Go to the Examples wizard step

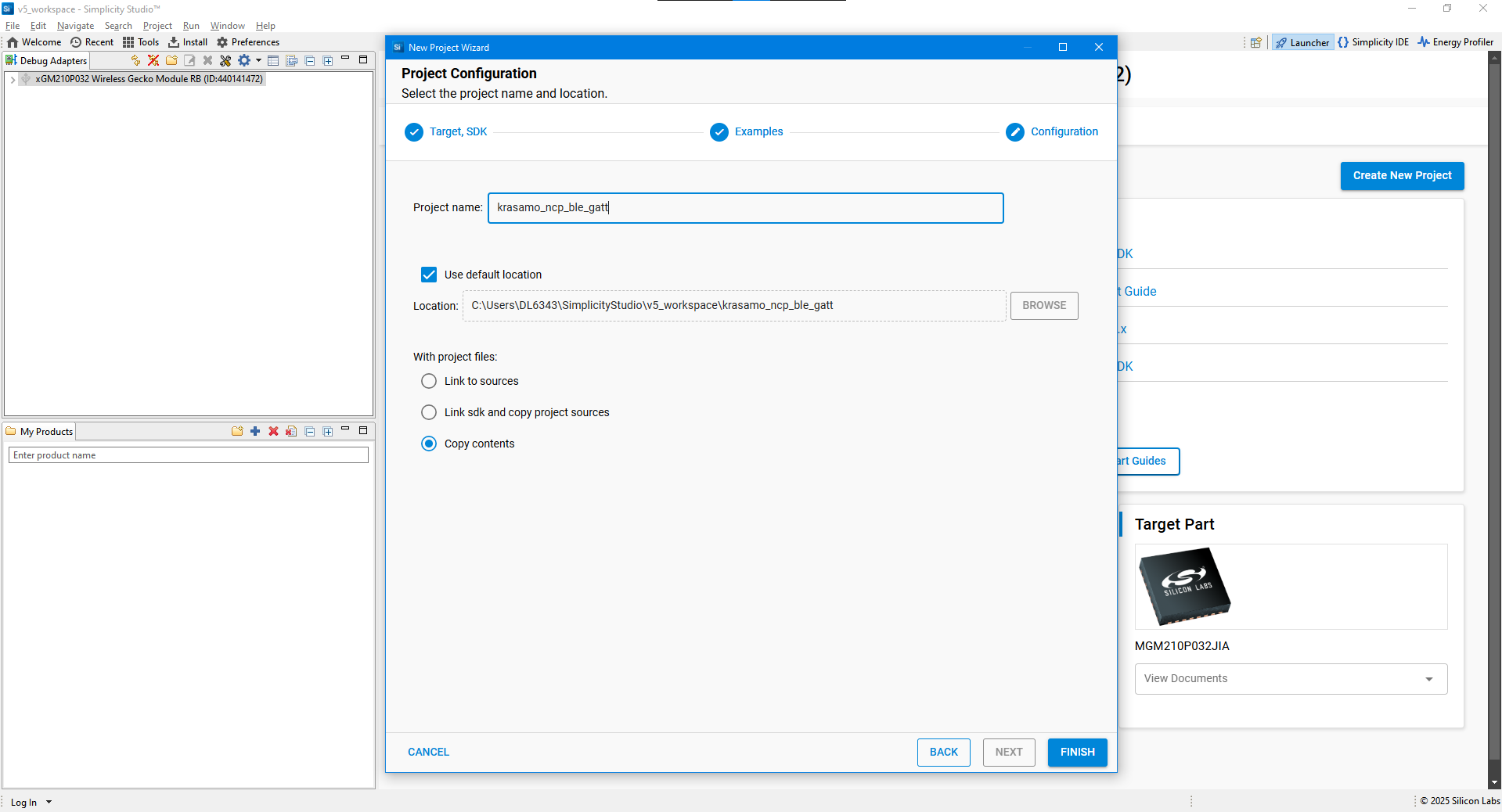[x=747, y=132]
